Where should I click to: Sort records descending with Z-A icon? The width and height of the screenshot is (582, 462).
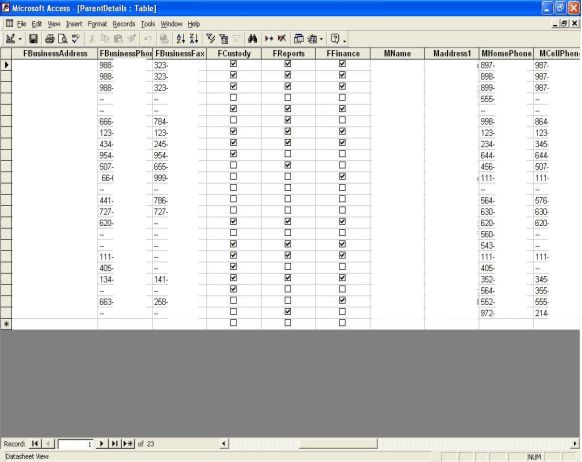coord(194,39)
